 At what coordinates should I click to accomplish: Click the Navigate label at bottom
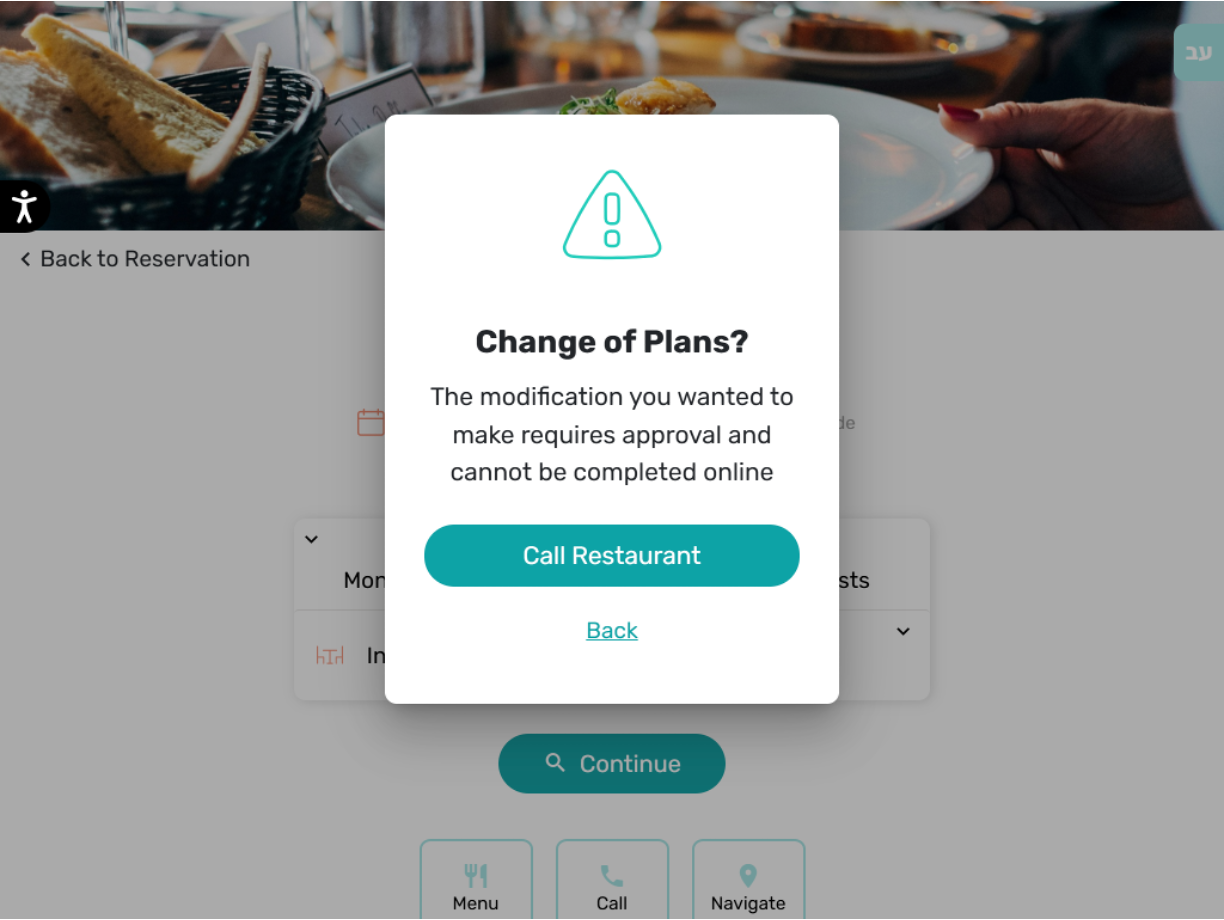(x=748, y=903)
